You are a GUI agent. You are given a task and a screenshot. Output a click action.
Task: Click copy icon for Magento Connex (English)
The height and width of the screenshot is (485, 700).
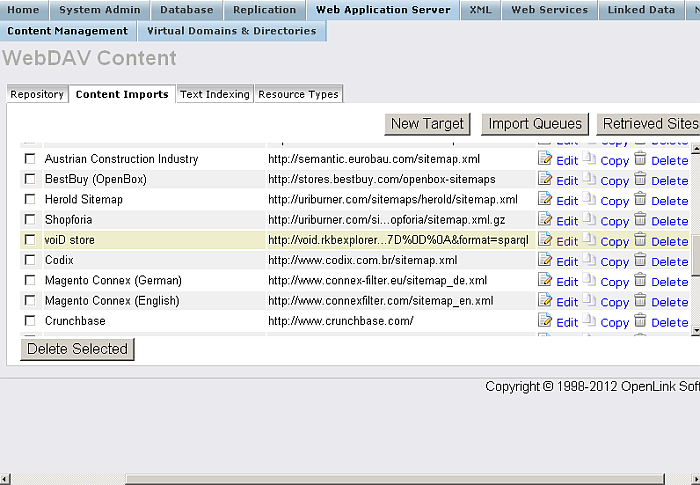pos(589,300)
